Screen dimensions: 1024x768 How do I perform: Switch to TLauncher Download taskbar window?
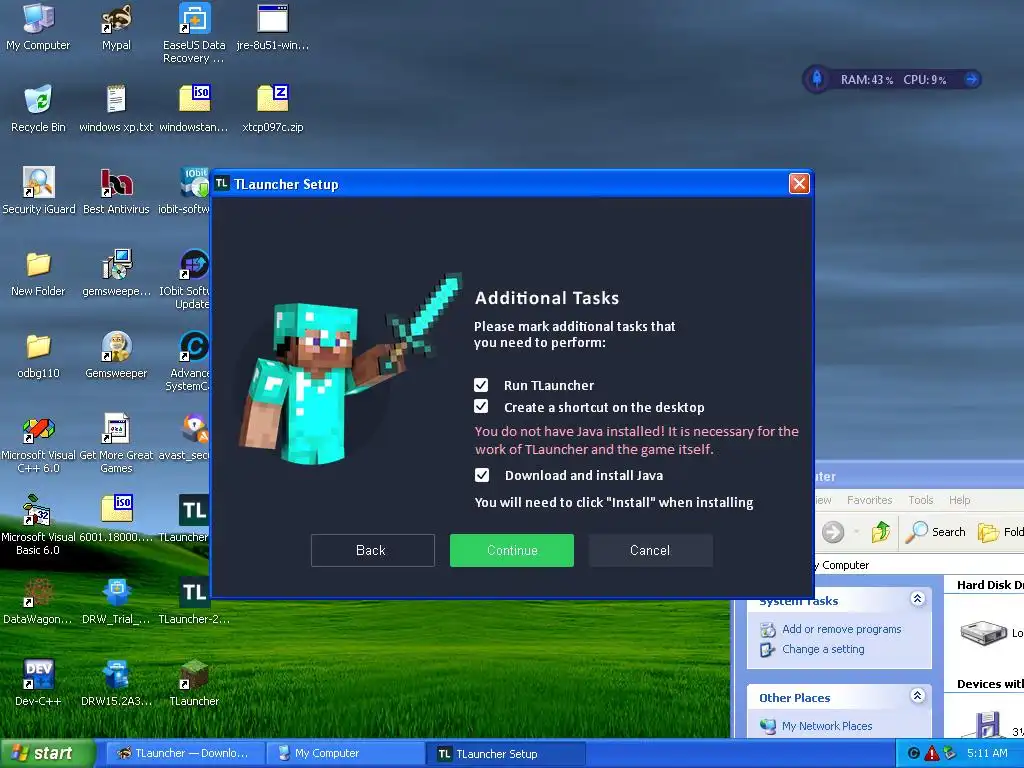pos(185,753)
